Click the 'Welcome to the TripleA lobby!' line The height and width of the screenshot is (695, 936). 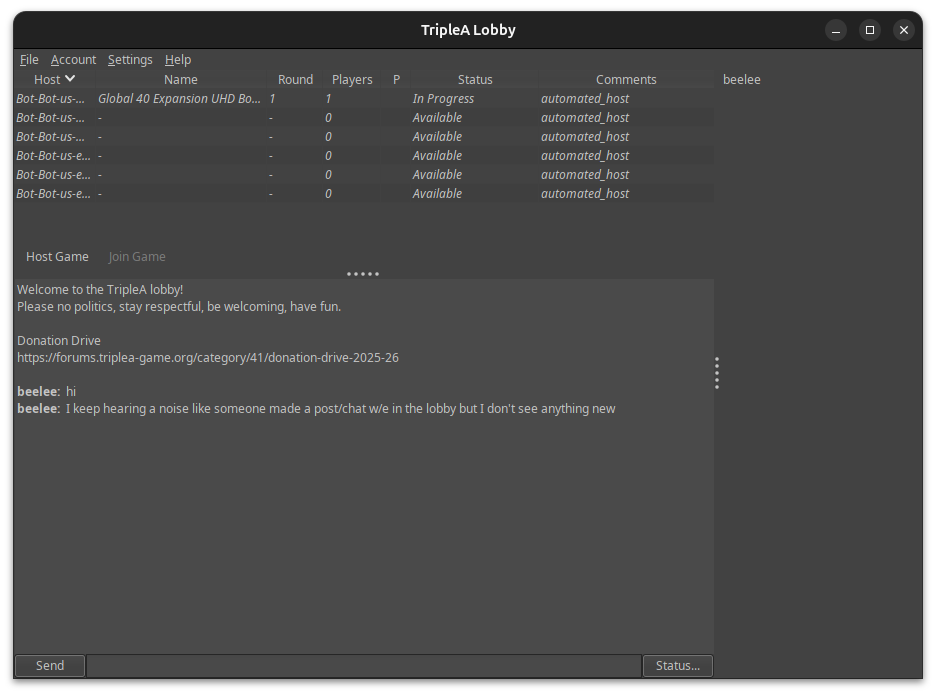pos(100,290)
